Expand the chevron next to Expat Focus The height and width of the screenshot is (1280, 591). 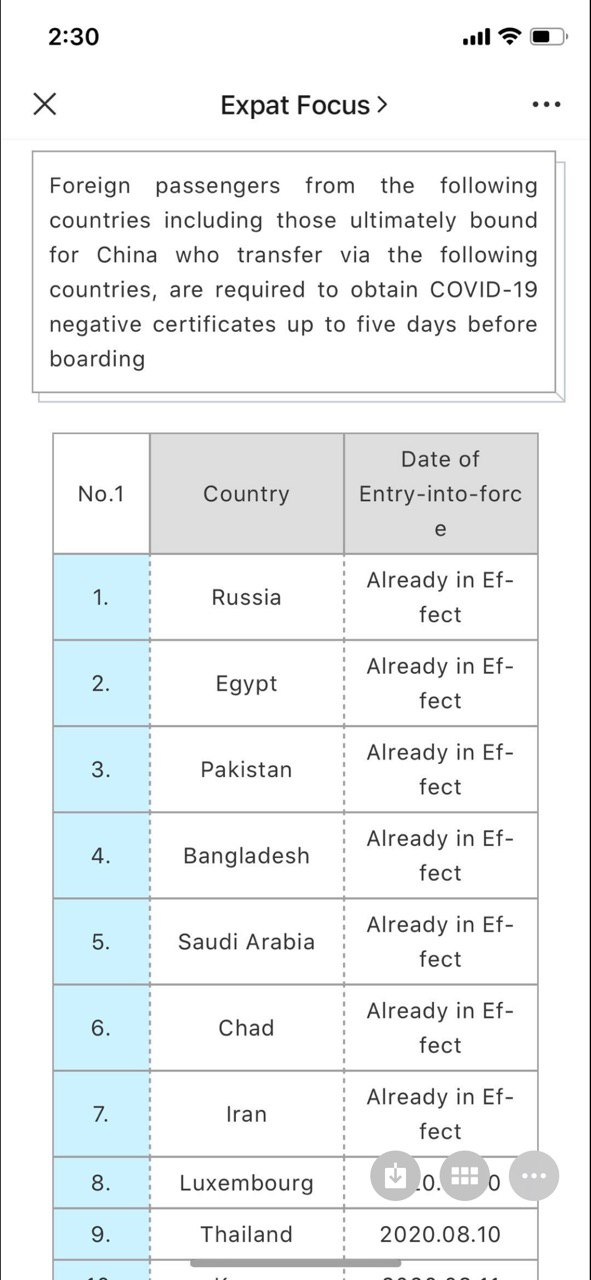tap(382, 104)
